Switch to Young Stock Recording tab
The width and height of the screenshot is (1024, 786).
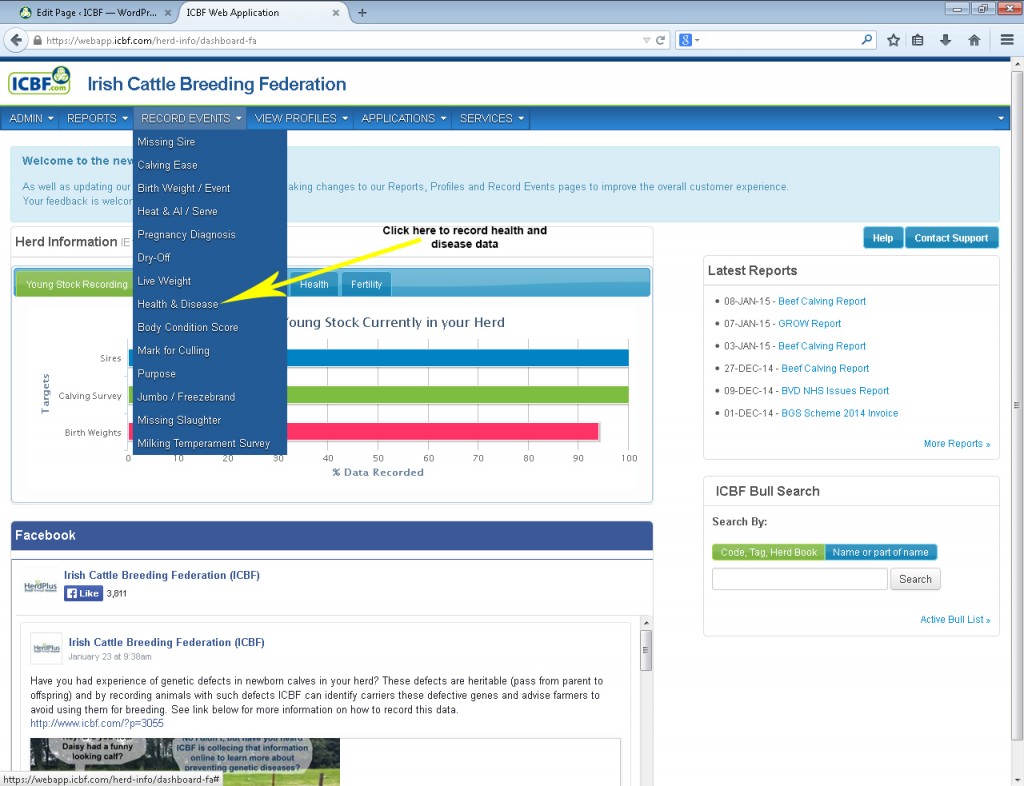(x=75, y=284)
